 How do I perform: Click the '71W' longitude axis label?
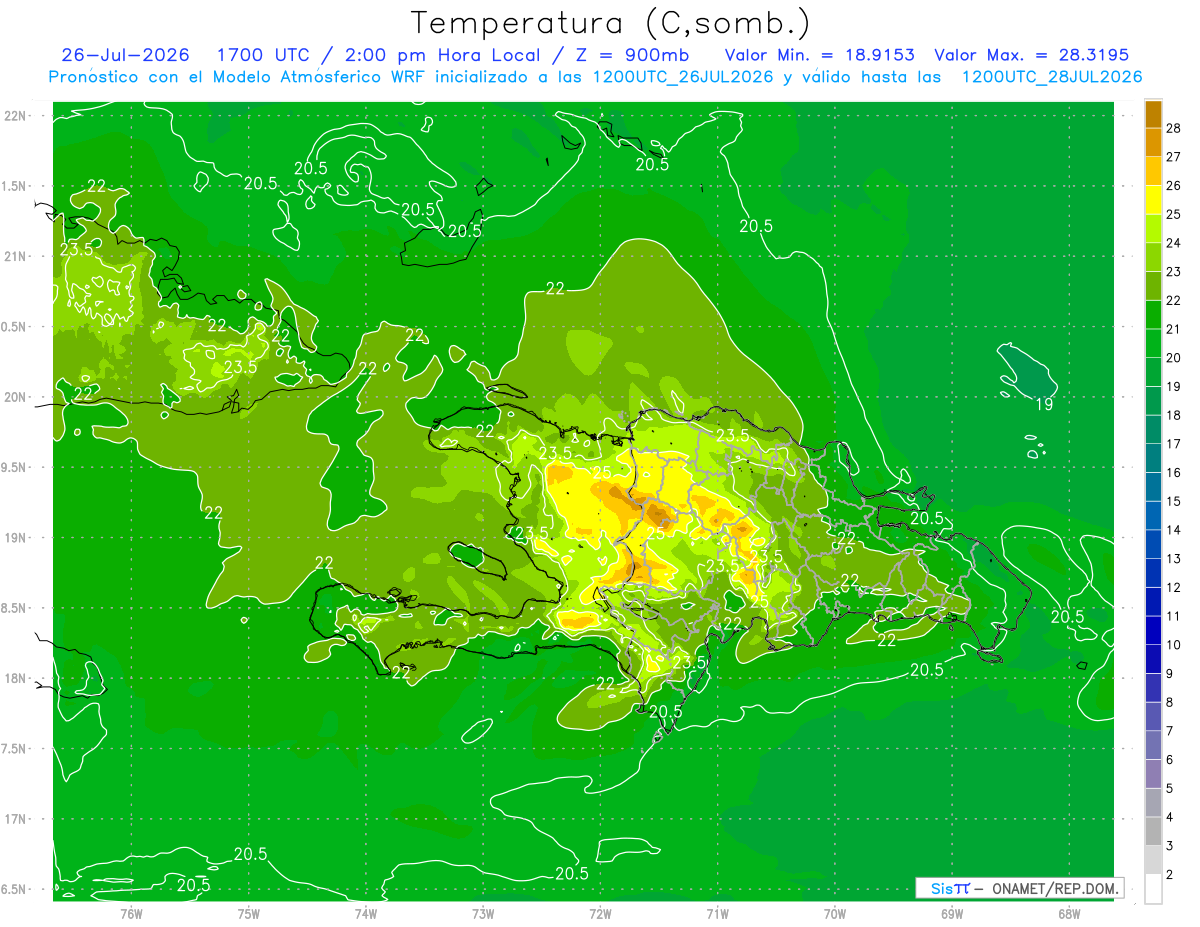pyautogui.click(x=717, y=914)
